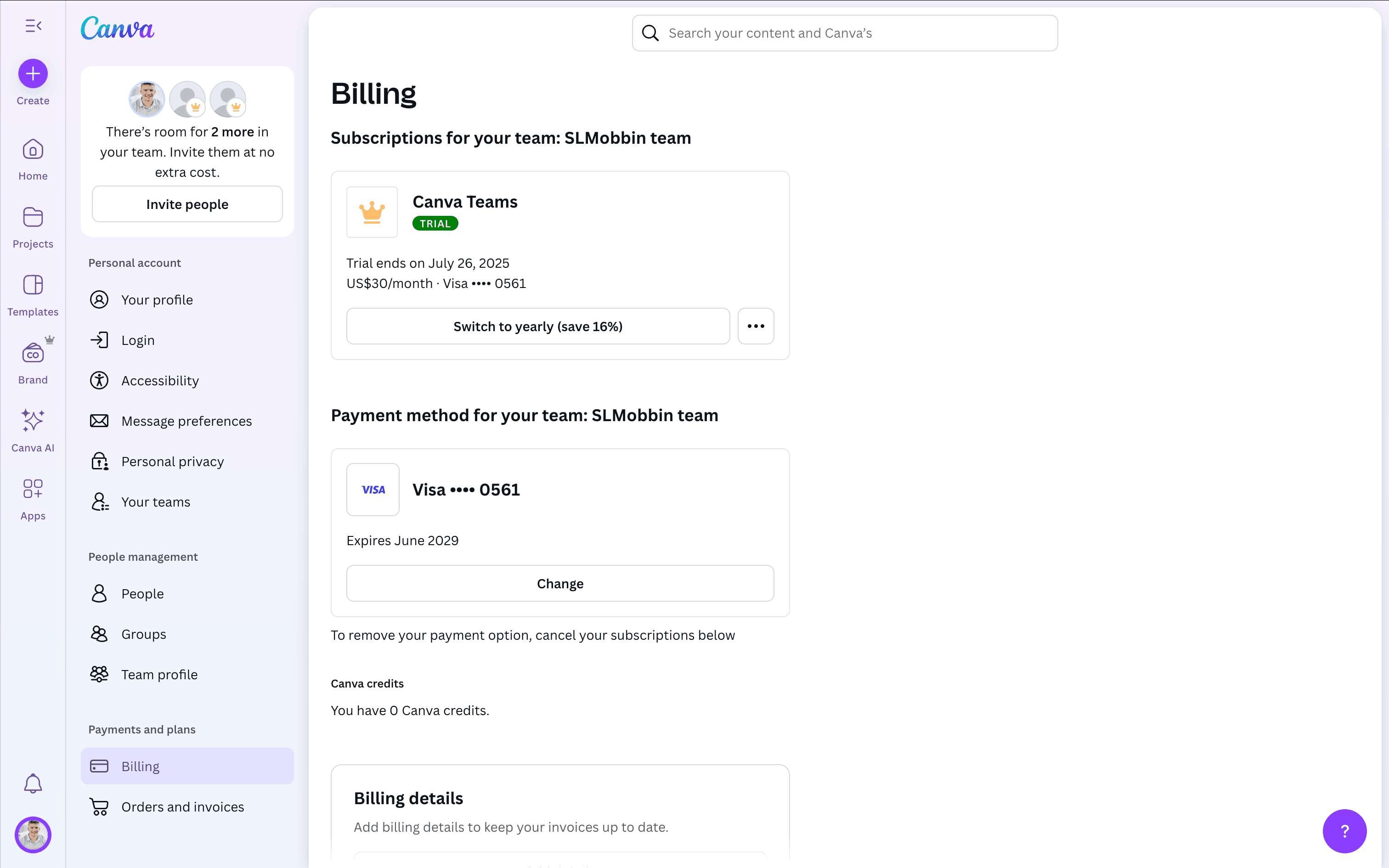Click Change payment method button

pyautogui.click(x=559, y=583)
